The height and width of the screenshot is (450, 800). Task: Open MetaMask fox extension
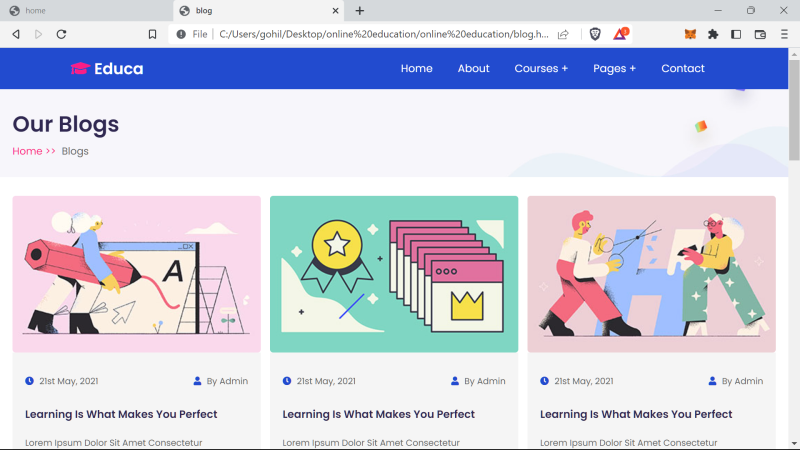point(690,34)
